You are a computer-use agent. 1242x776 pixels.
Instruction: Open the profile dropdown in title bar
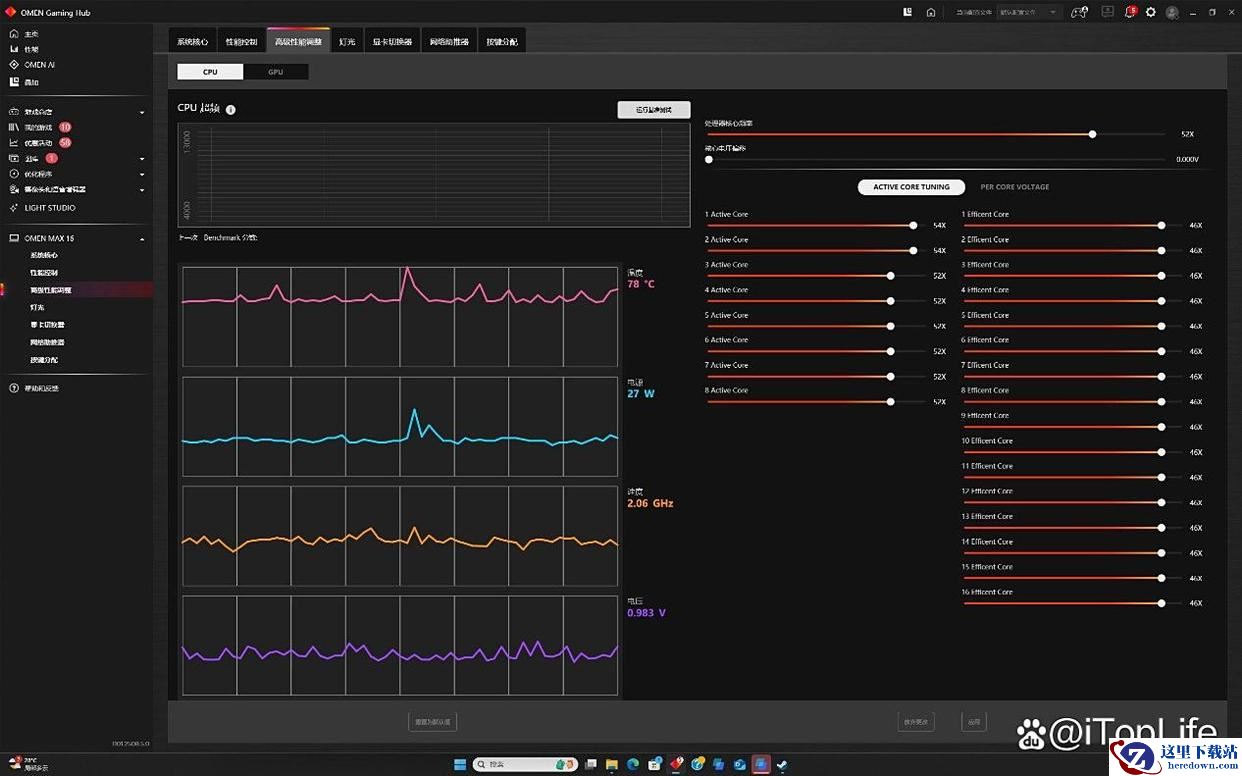click(x=1028, y=12)
